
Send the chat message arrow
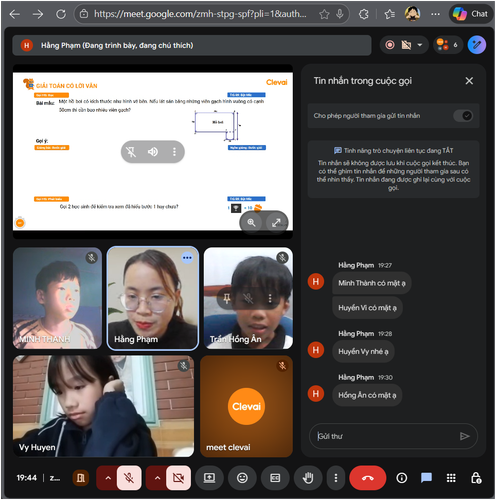pos(464,436)
